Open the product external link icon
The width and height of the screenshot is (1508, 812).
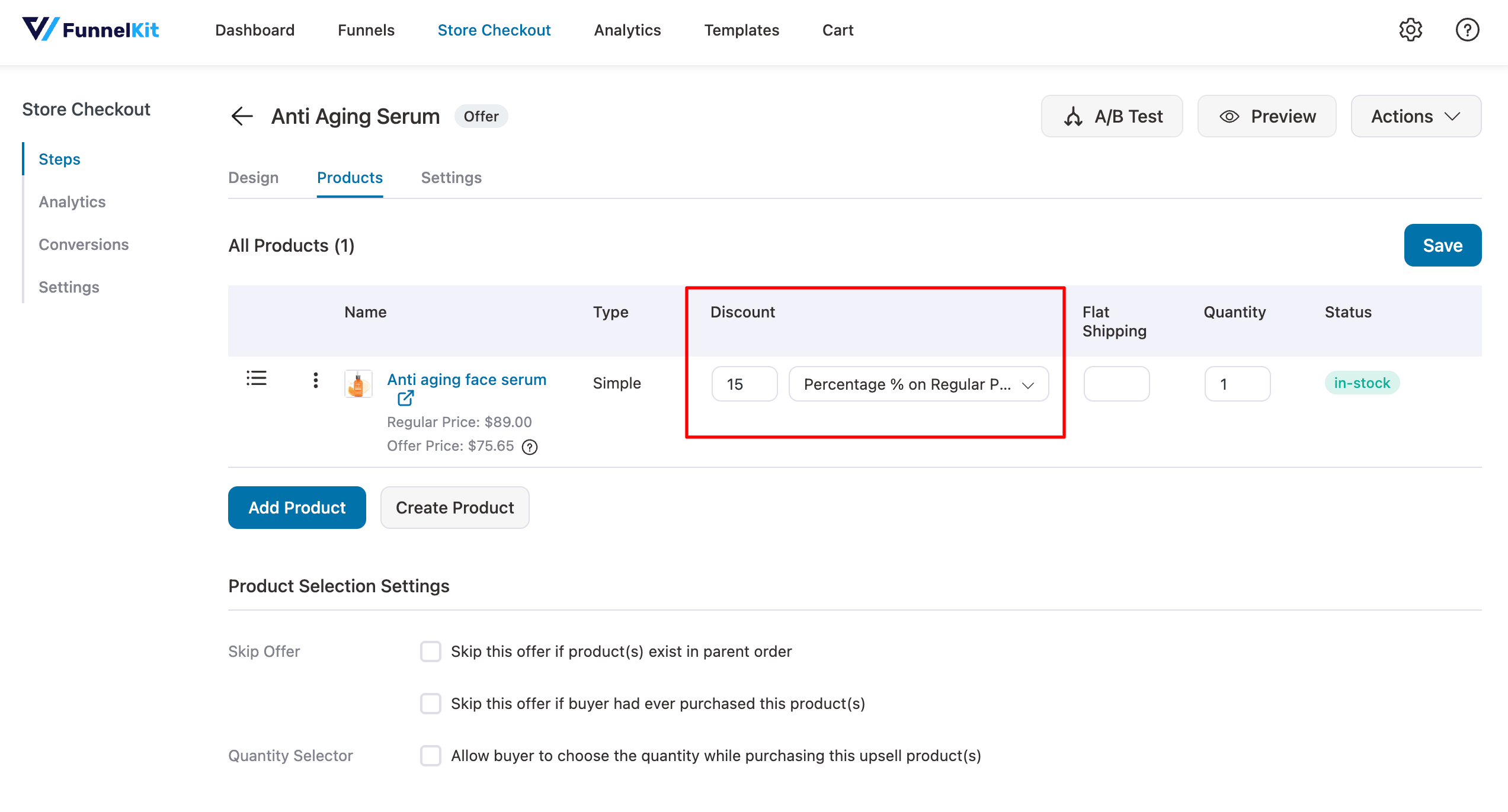405,399
